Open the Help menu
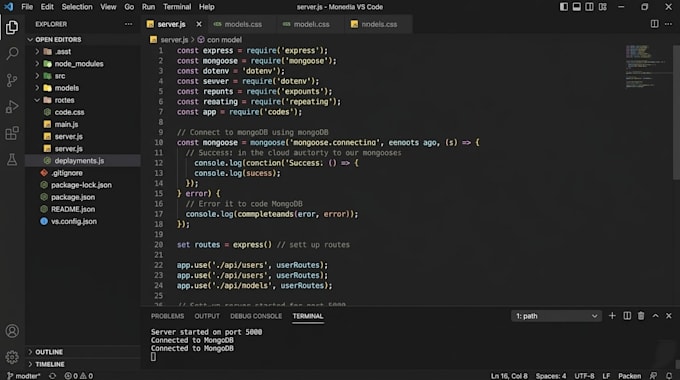 click(x=206, y=7)
